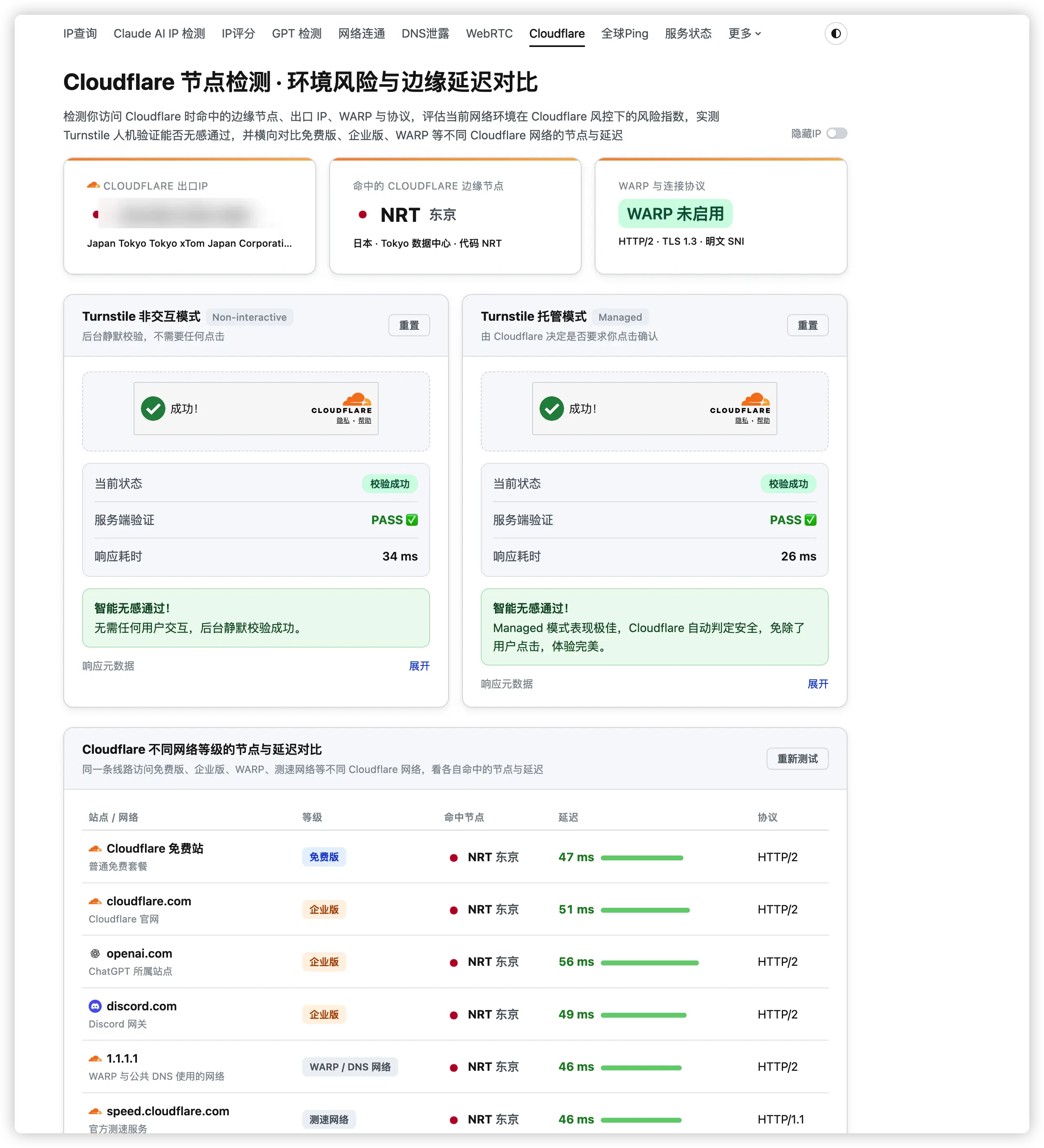The image size is (1044, 1148).
Task: Click the 免费版 tier badge
Action: 324,857
